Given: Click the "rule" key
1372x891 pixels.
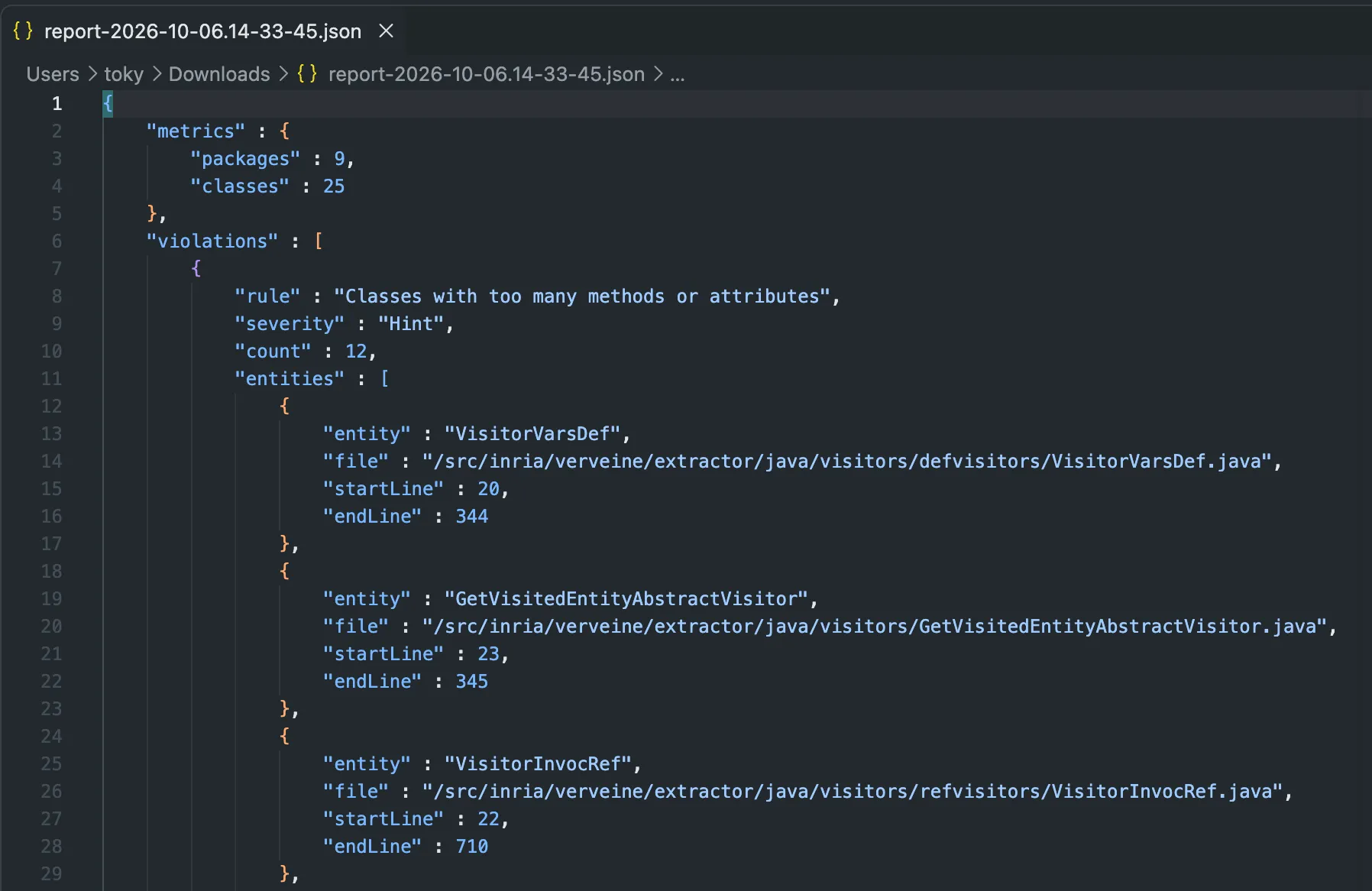Looking at the screenshot, I should click(x=267, y=296).
